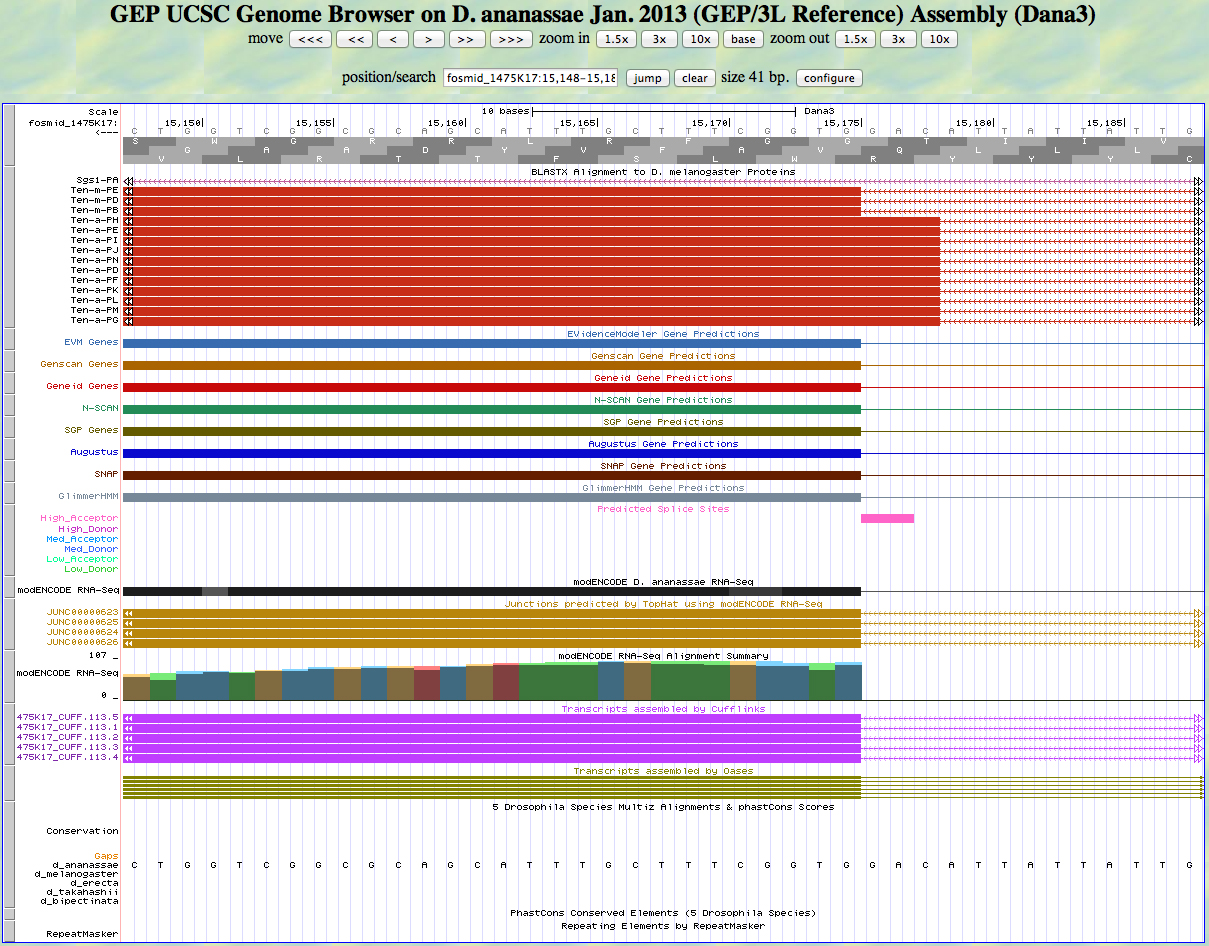Click the dark blue Augustus exon bar
Screen dimensions: 1209x946
491,453
